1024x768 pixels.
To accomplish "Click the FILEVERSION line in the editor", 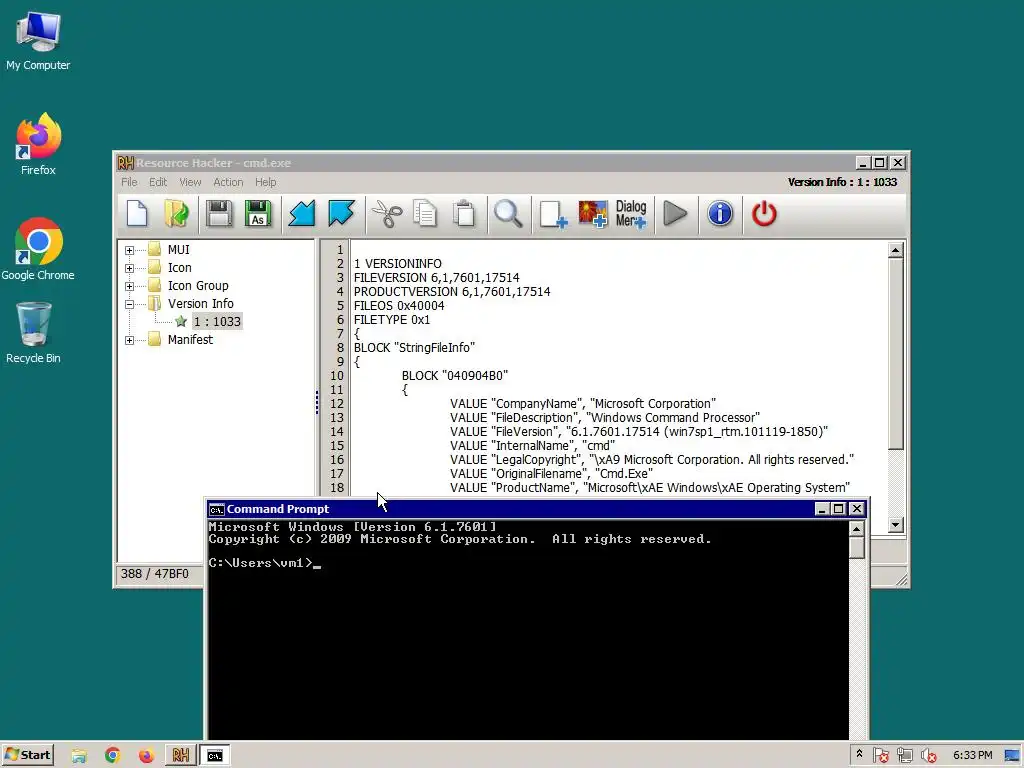I will (x=437, y=278).
